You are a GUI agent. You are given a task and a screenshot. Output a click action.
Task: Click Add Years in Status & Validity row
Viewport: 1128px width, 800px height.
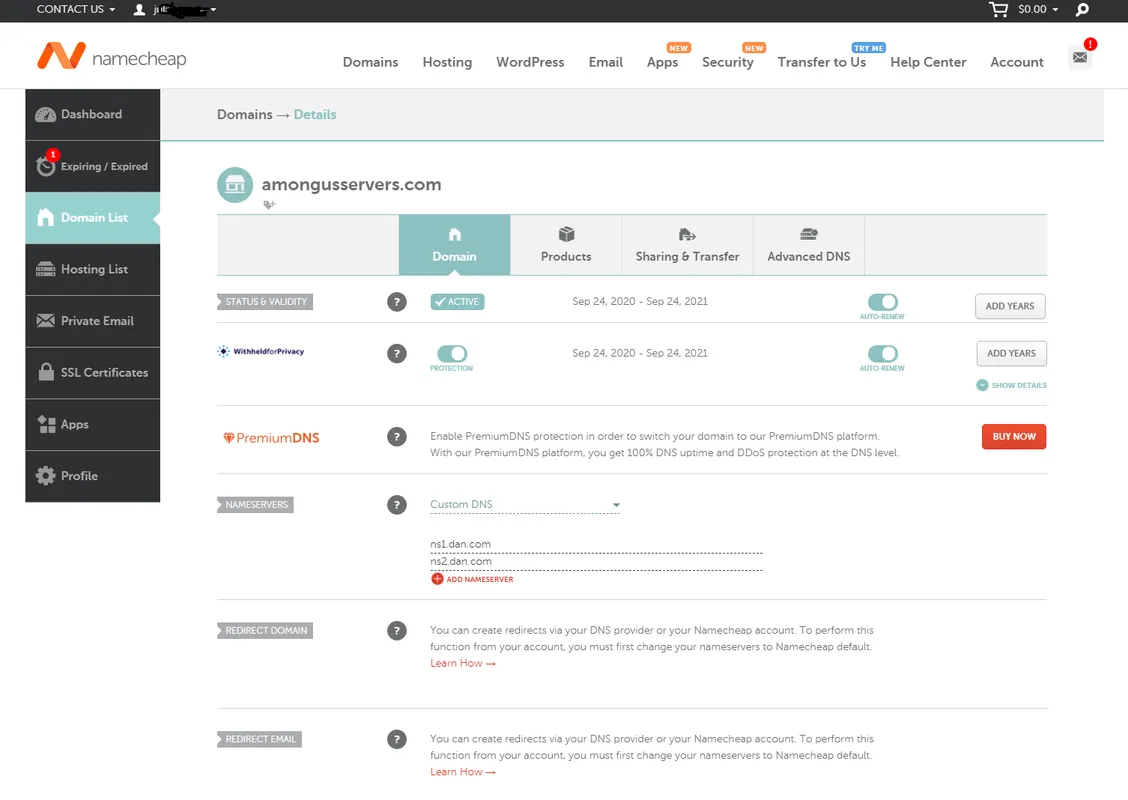pos(1010,306)
